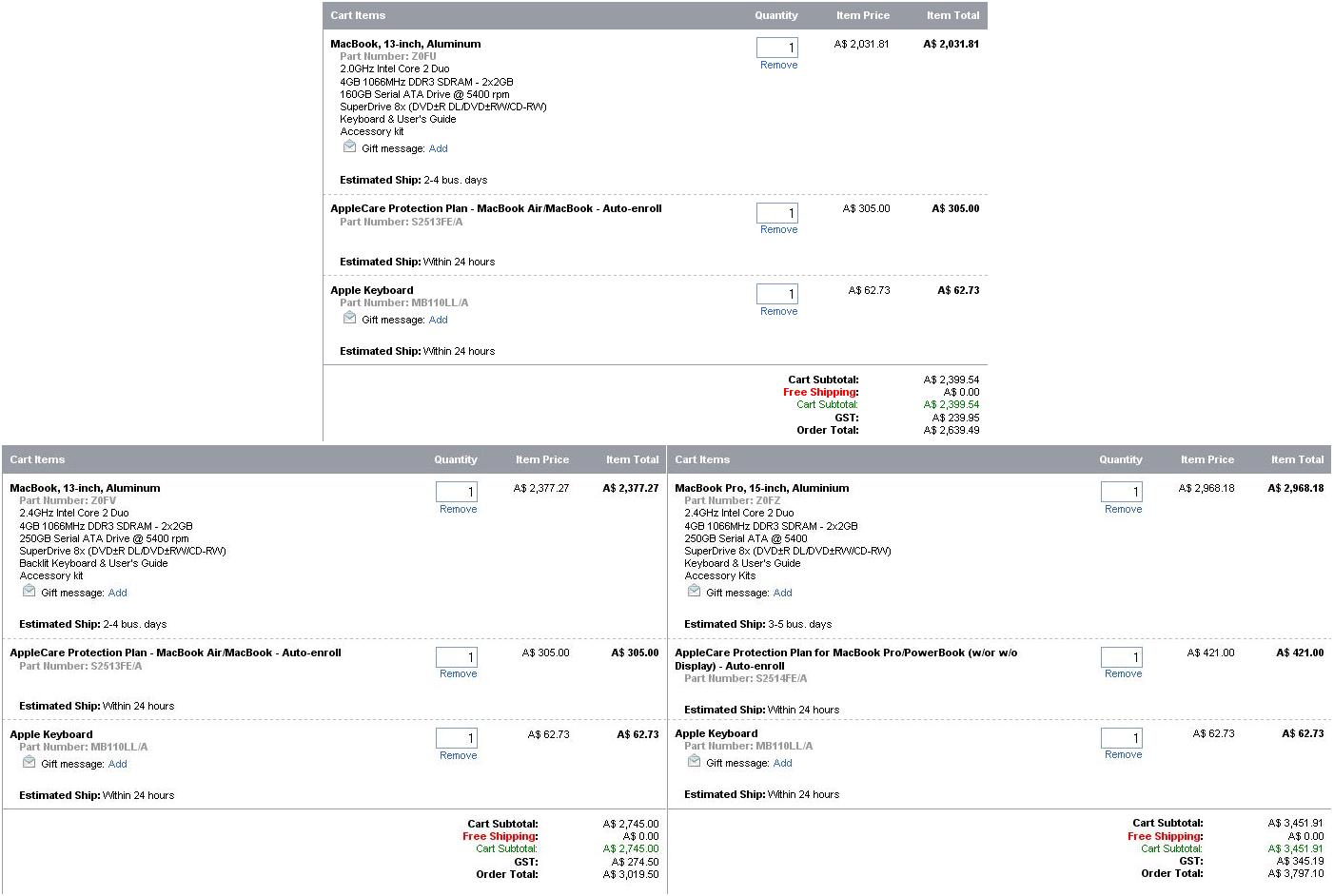
Task: Remove the A$ 421.00 AppleCare plan
Action: coord(1123,673)
